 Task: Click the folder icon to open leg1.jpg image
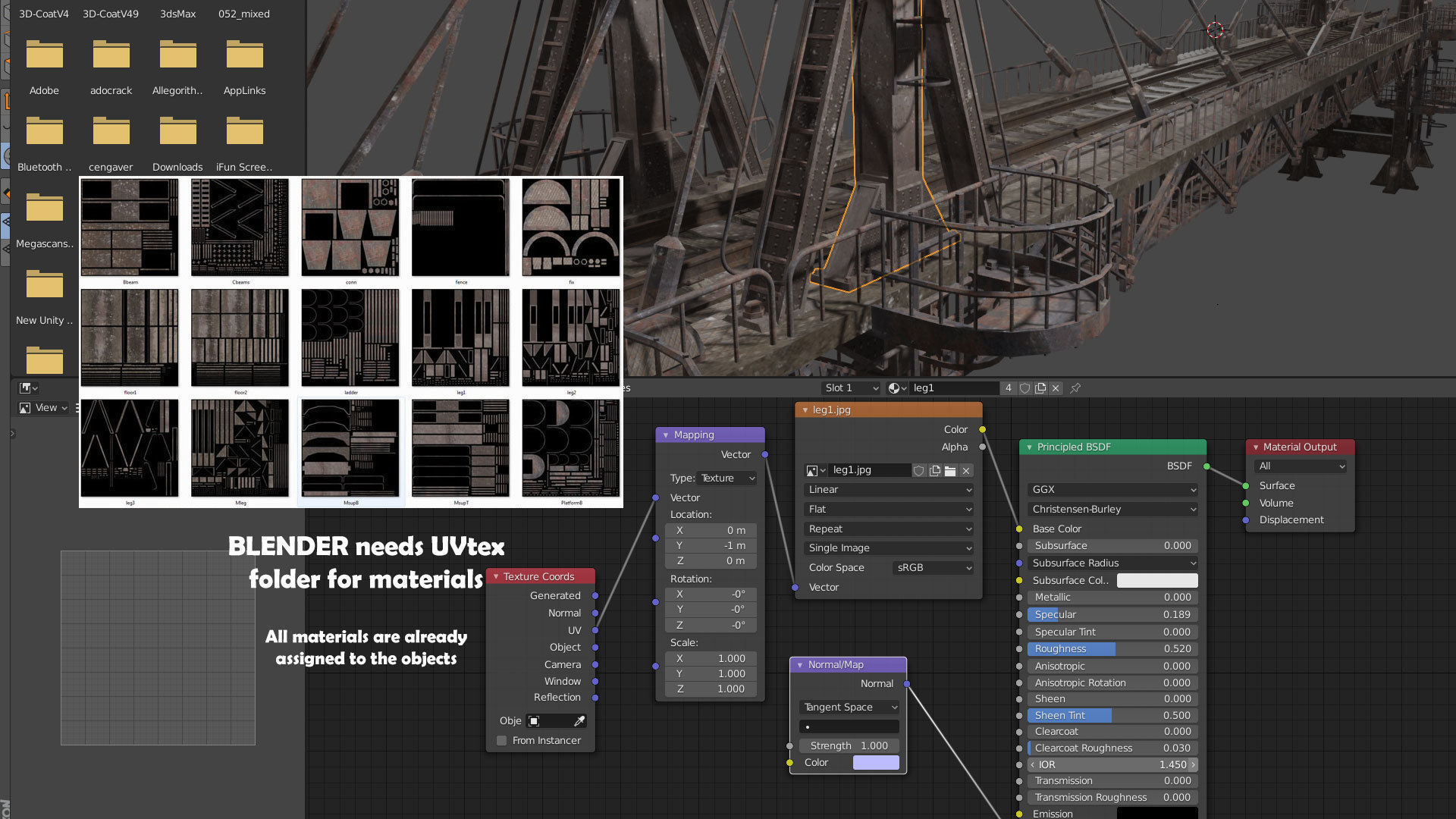click(x=950, y=471)
